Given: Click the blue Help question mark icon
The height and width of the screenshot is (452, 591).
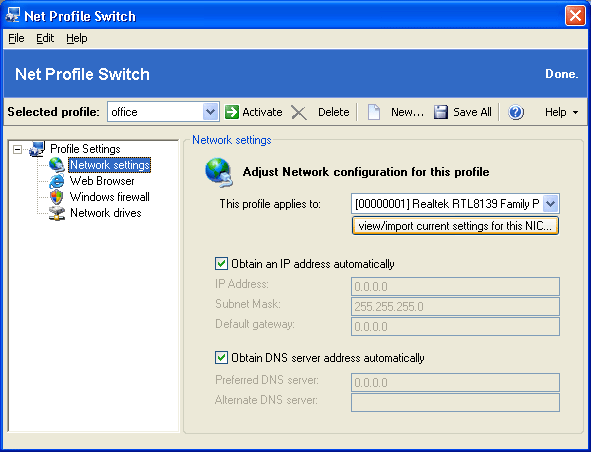Looking at the screenshot, I should (x=516, y=112).
